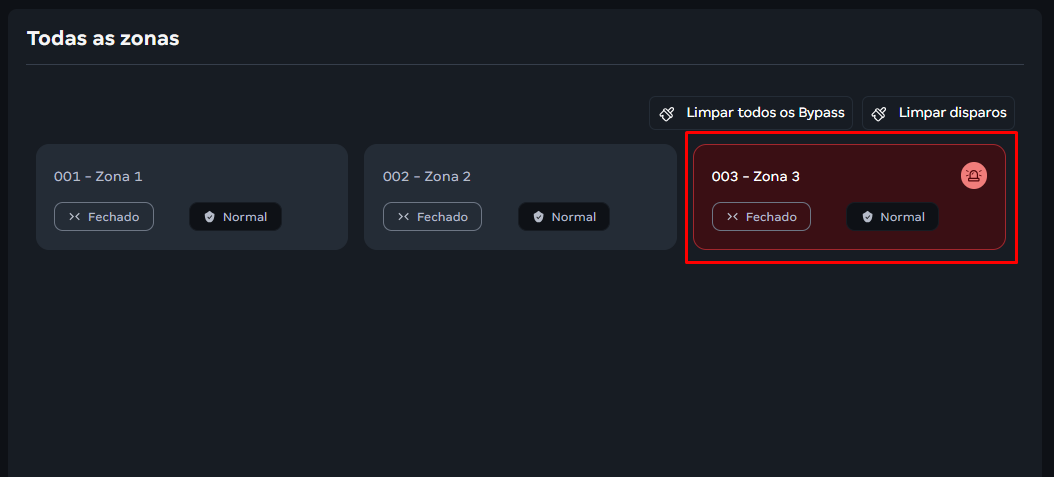Click the closed-contact icon in Zona 3's Fechado badge
Viewport: 1054px width, 477px height.
[x=732, y=217]
